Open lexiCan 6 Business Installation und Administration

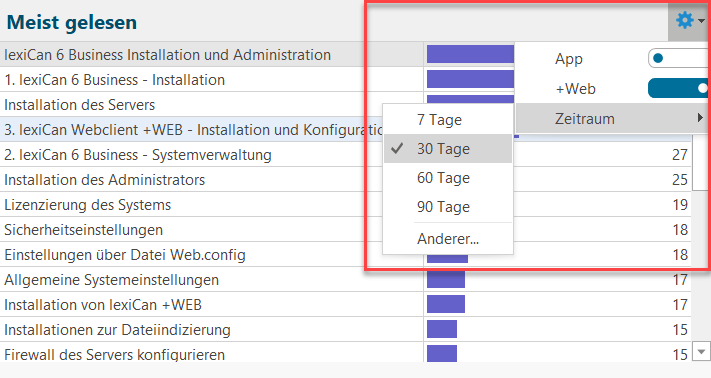(167, 54)
